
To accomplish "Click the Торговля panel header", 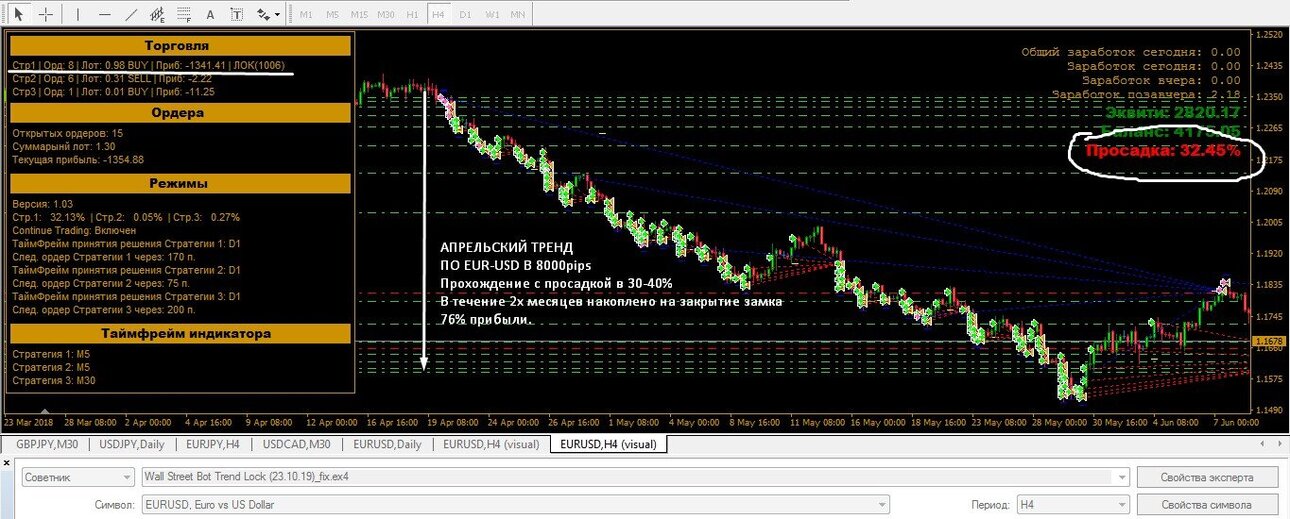I will (181, 46).
